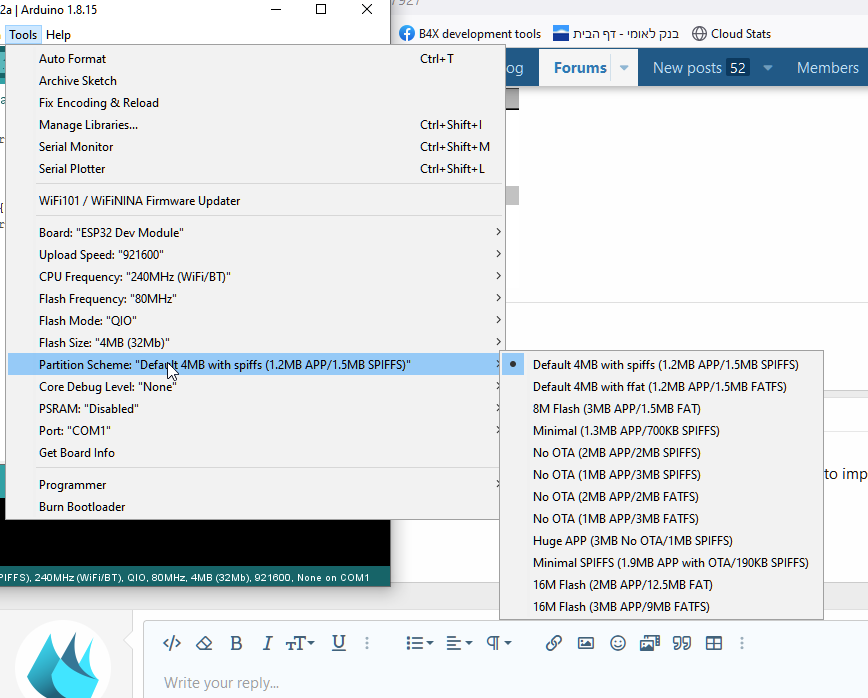Select 8M Flash 3MB APP partition
This screenshot has height=698, width=868.
point(662,409)
